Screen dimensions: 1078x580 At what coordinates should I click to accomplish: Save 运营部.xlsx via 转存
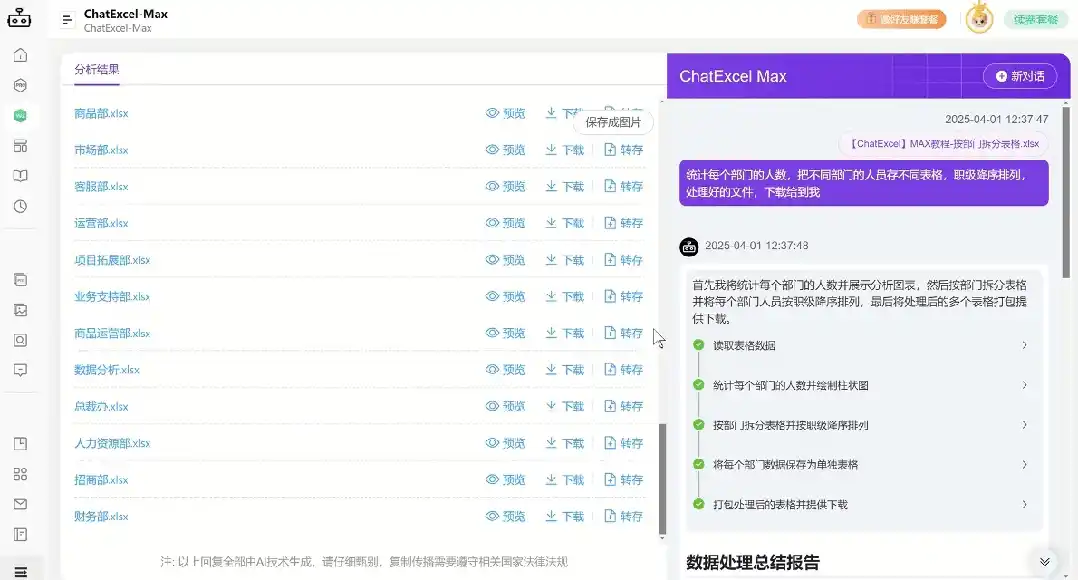point(624,223)
